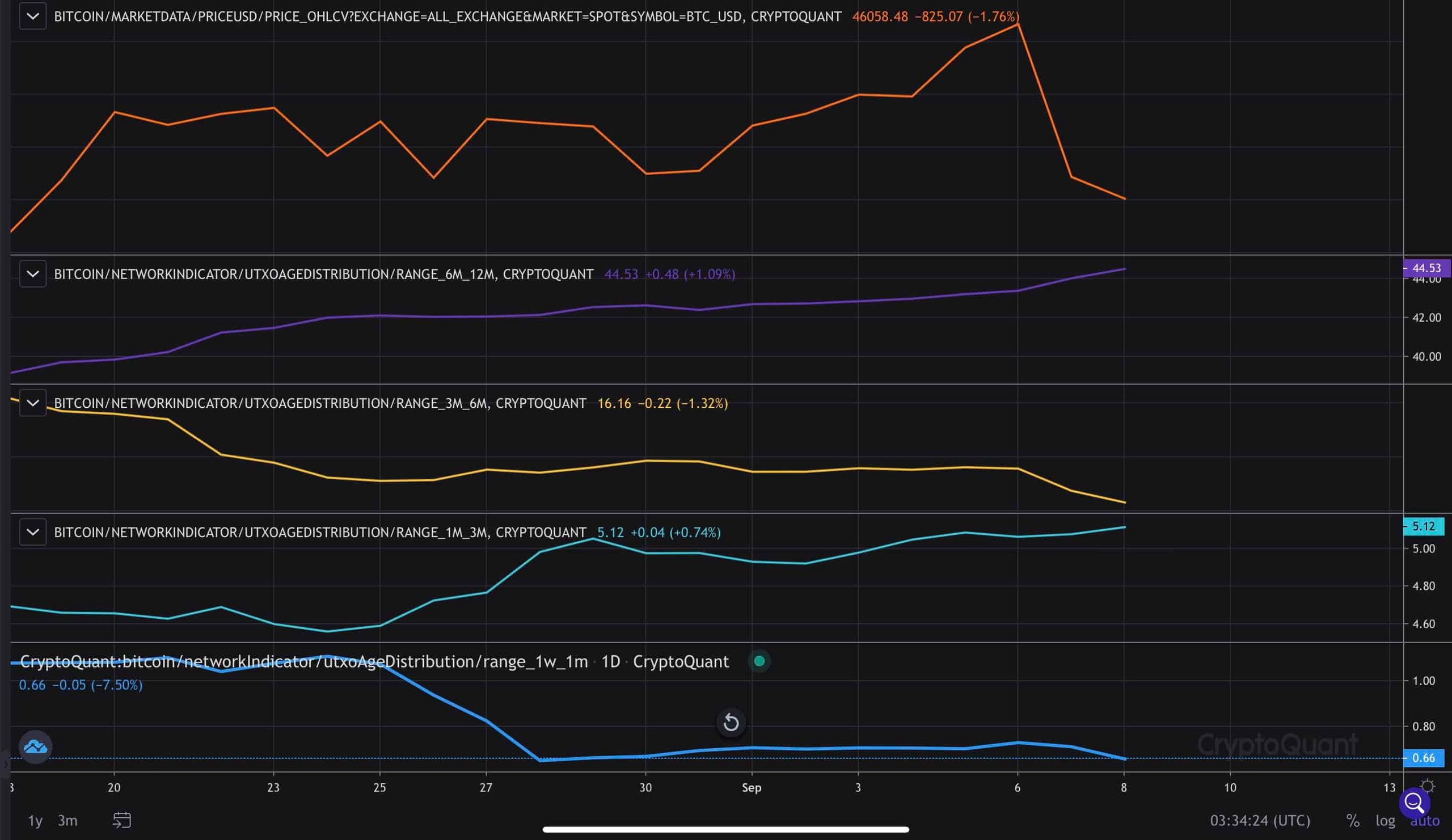Toggle percent scale mode
1452x840 pixels.
coord(1352,820)
